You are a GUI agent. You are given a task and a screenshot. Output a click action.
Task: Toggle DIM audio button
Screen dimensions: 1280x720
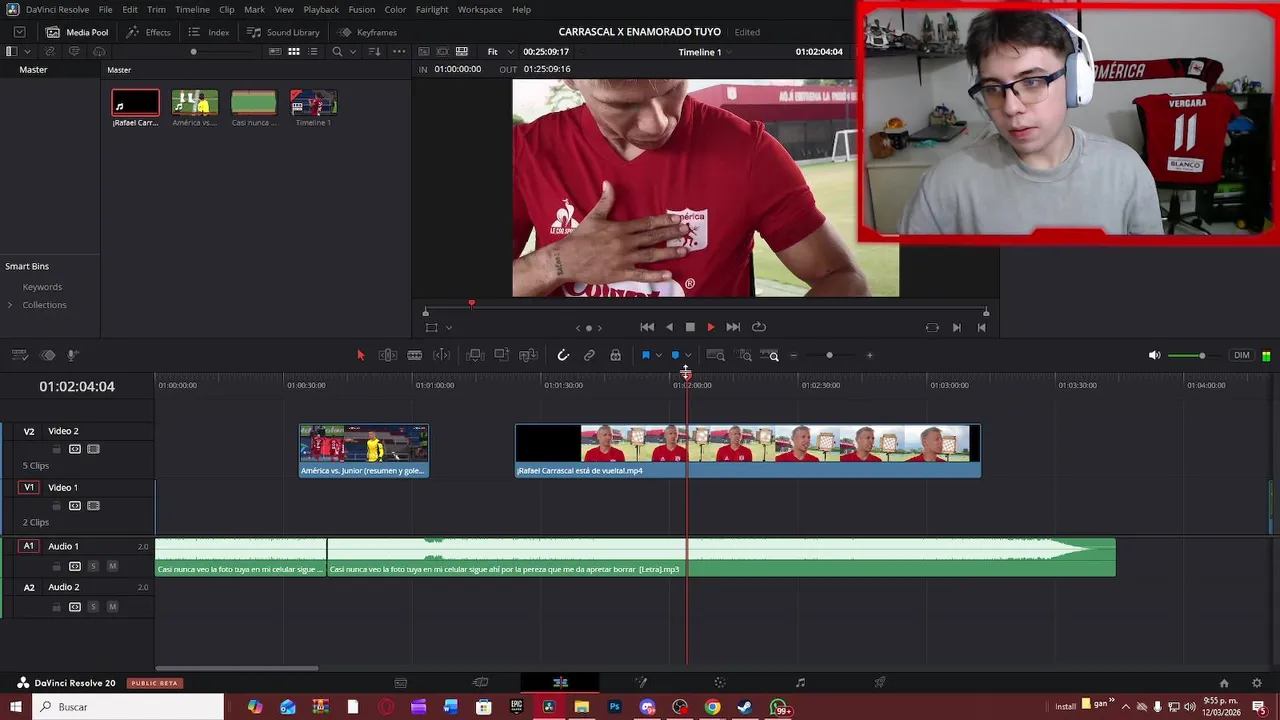click(1241, 355)
